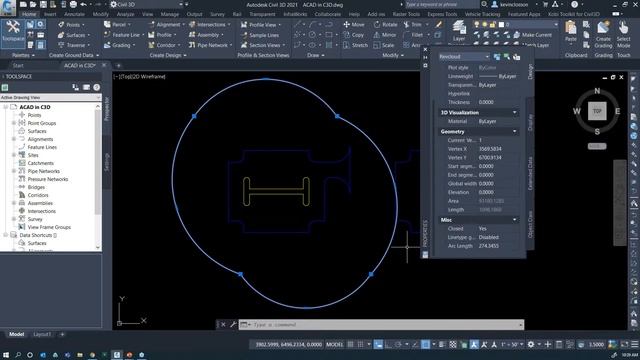Toggle ortho mode in status bar
The width and height of the screenshot is (640, 360).
[388, 344]
